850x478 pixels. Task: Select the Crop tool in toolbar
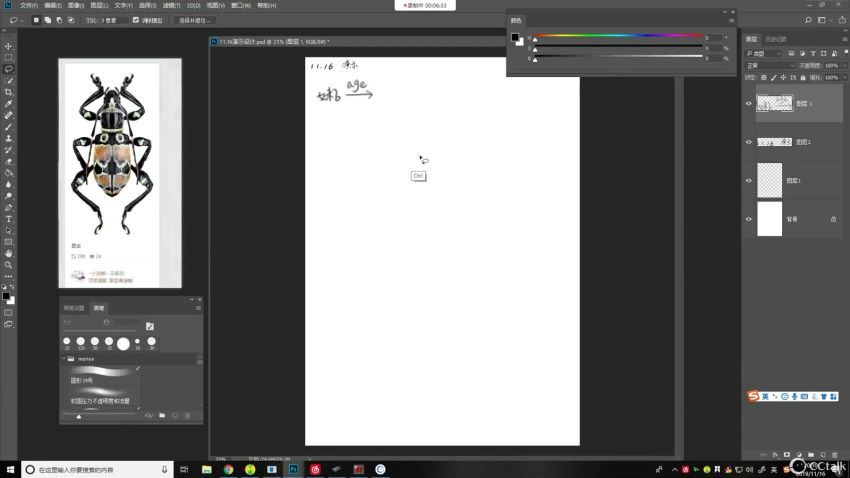coord(9,92)
